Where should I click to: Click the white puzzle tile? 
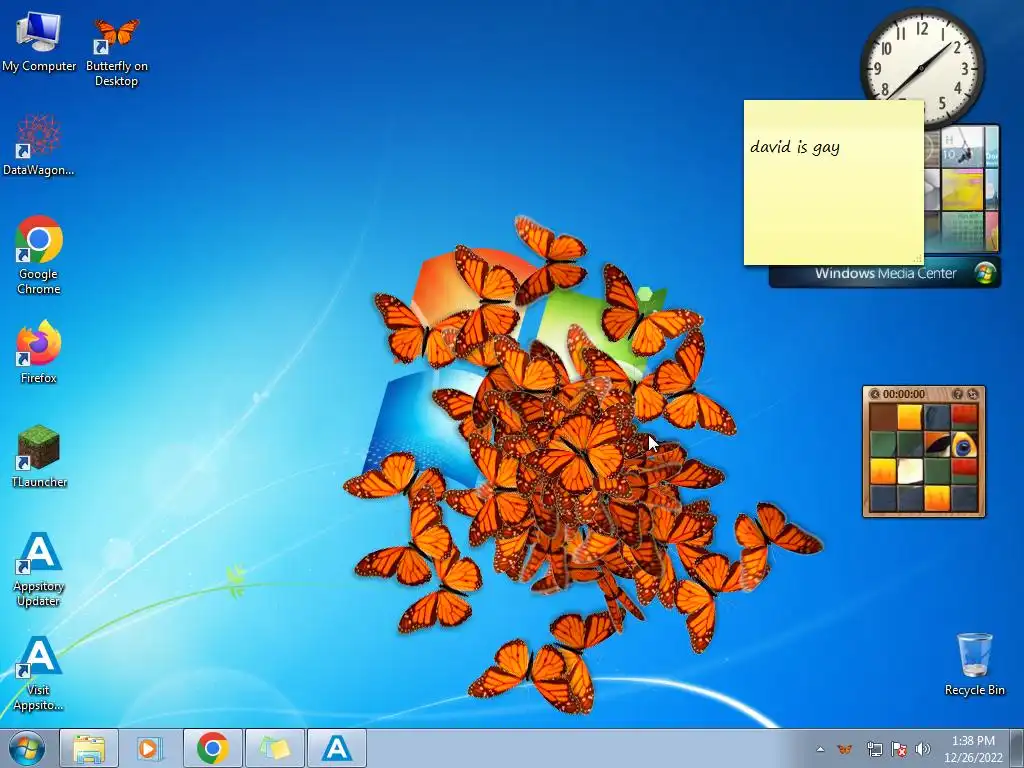[x=910, y=471]
